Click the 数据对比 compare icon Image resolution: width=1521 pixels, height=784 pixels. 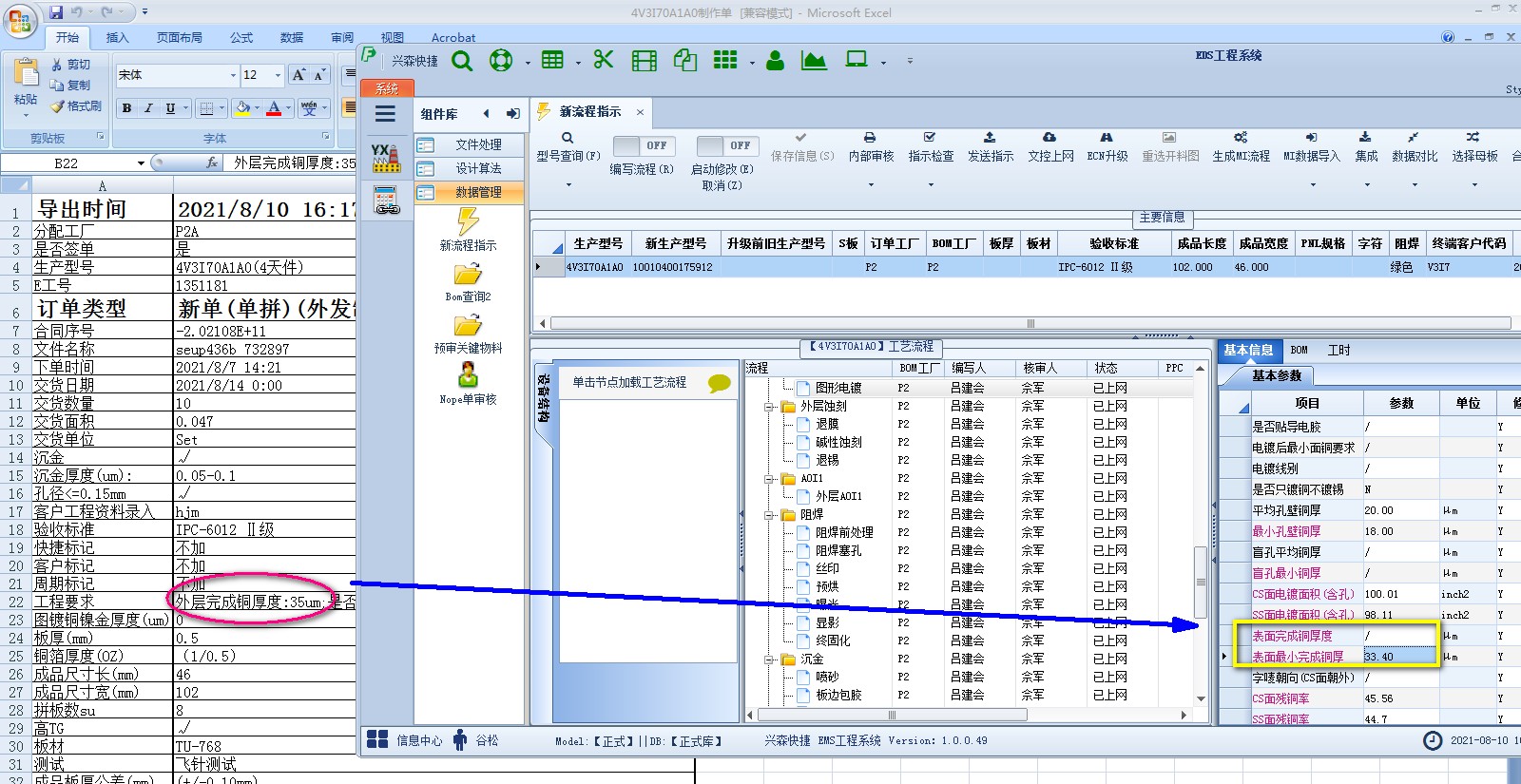1414,138
